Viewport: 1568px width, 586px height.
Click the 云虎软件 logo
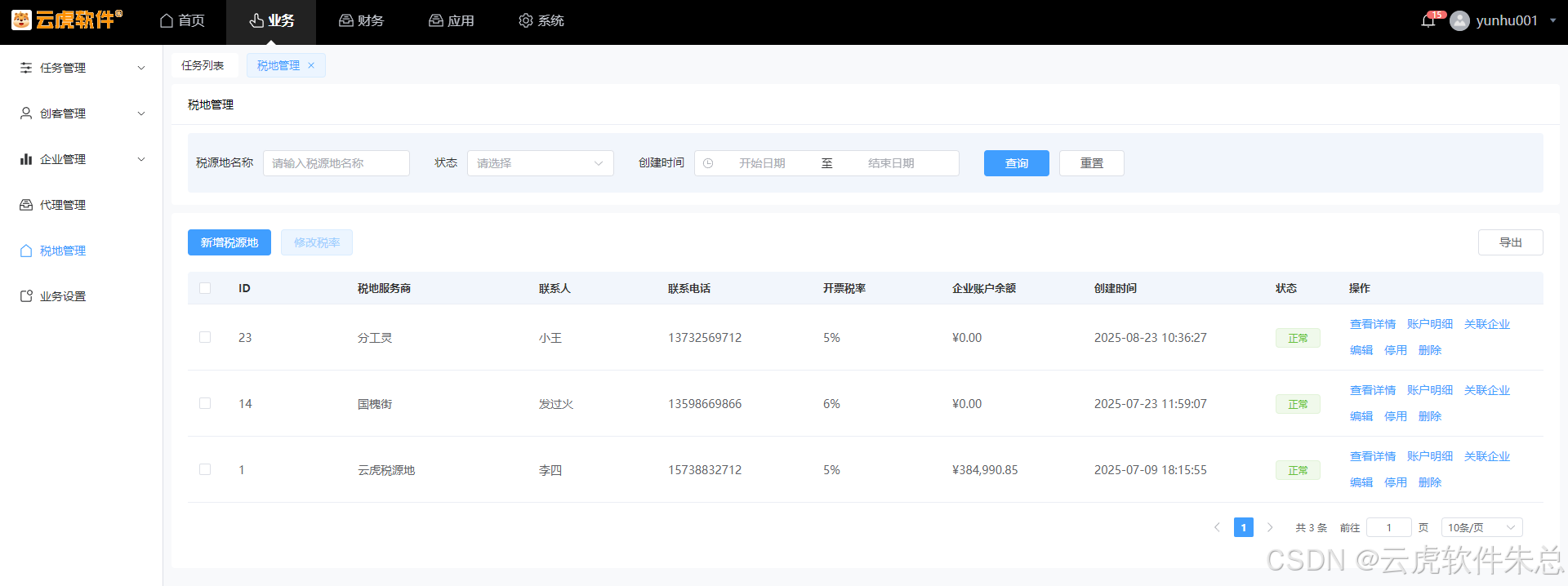click(67, 20)
